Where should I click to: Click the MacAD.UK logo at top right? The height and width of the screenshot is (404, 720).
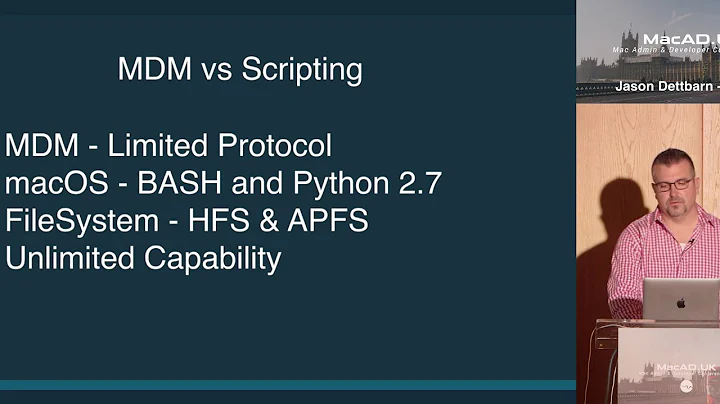coord(681,39)
